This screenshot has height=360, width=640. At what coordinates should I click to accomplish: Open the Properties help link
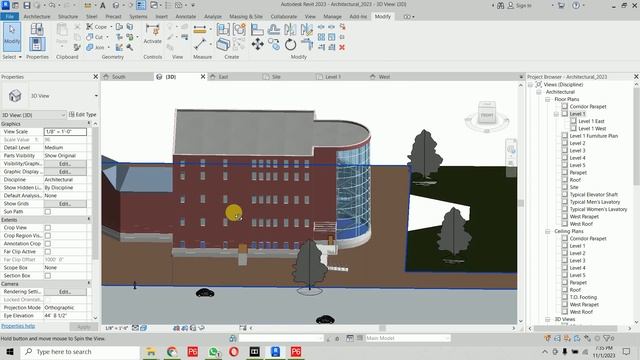pyautogui.click(x=18, y=326)
